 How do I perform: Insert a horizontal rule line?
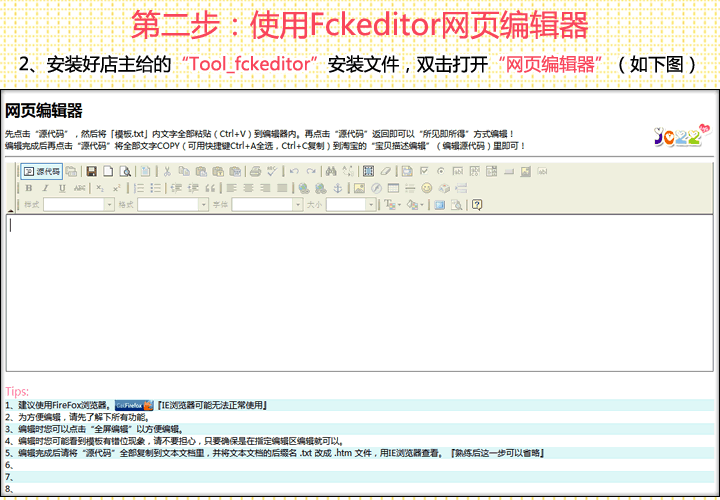pyautogui.click(x=410, y=188)
